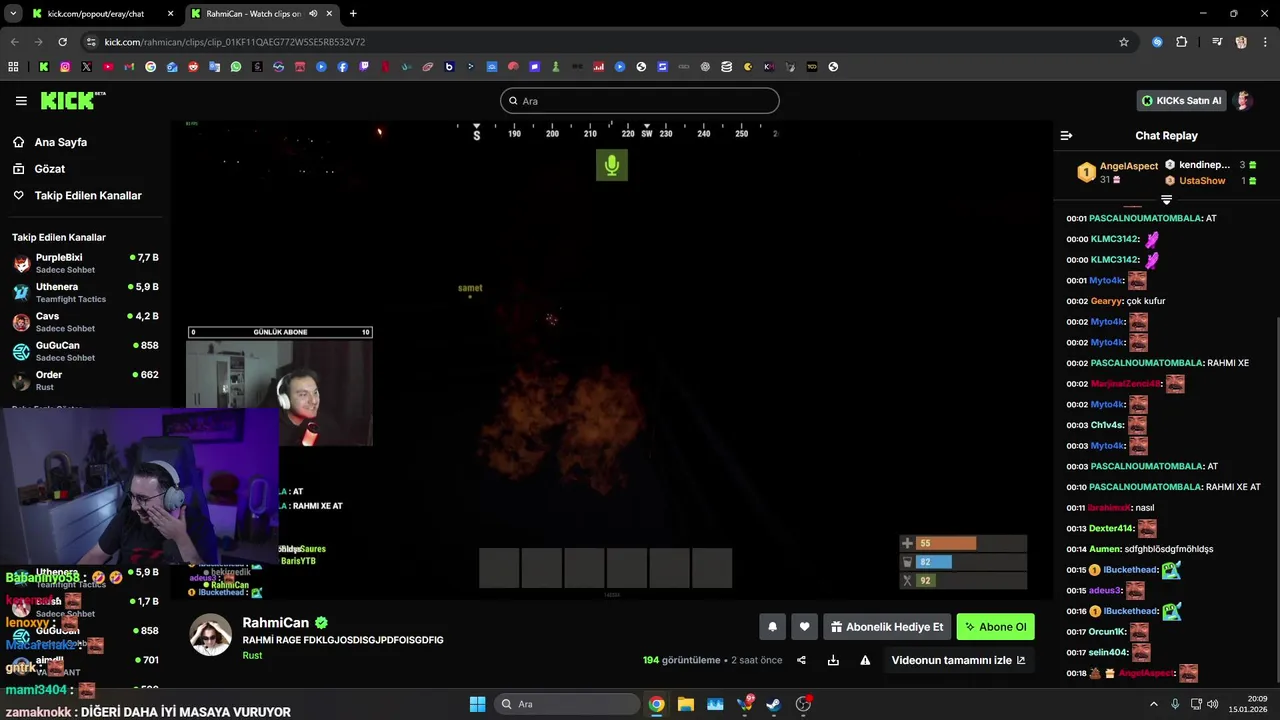Open the Kick bookmark icon in bookmarks bar

click(43, 67)
